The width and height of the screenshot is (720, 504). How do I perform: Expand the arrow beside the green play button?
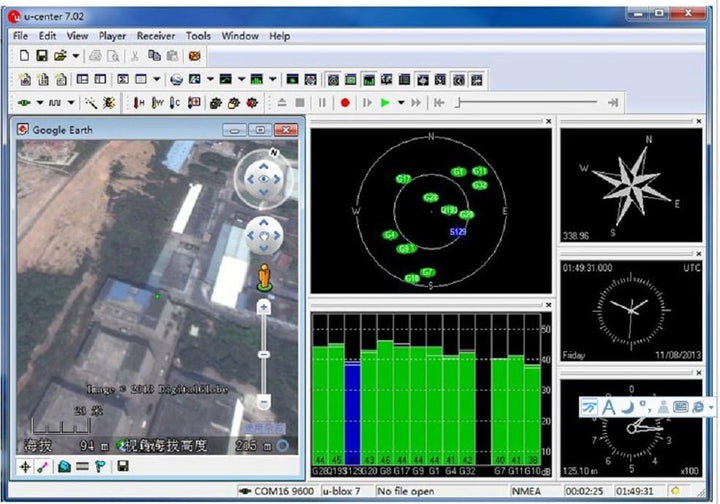click(x=401, y=102)
